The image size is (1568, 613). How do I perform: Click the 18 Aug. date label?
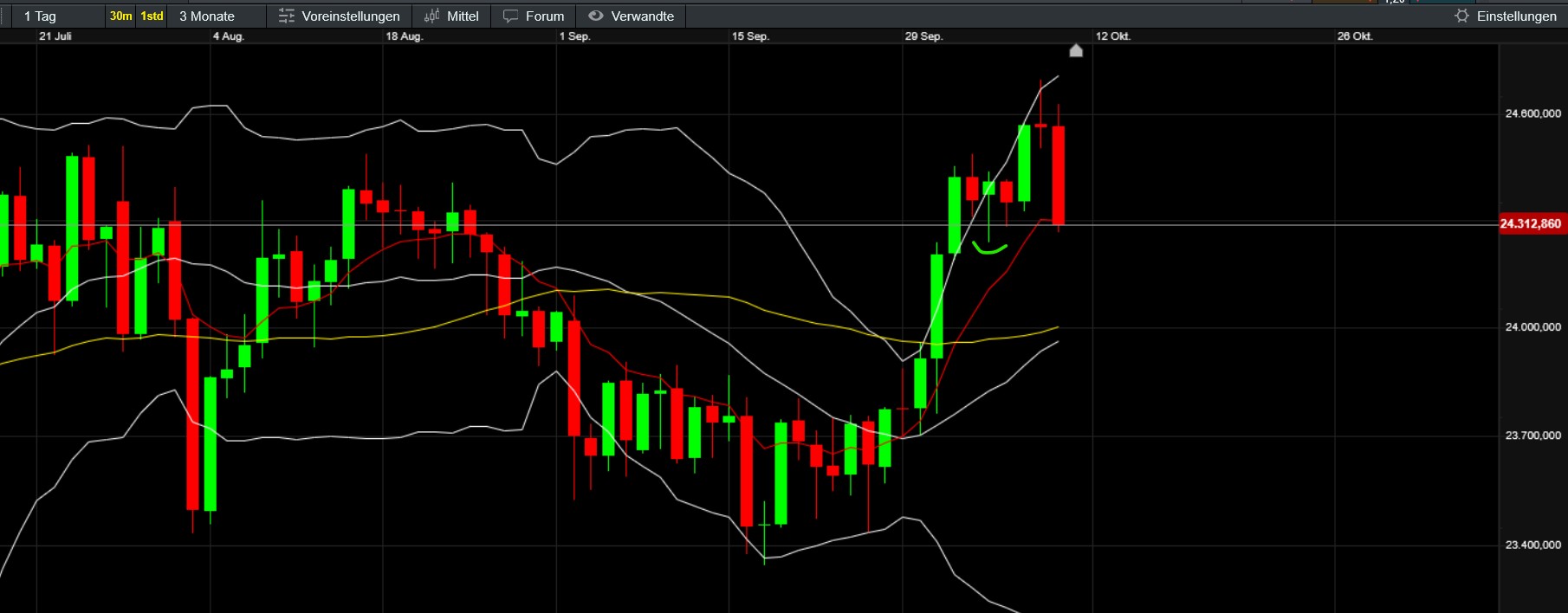404,36
